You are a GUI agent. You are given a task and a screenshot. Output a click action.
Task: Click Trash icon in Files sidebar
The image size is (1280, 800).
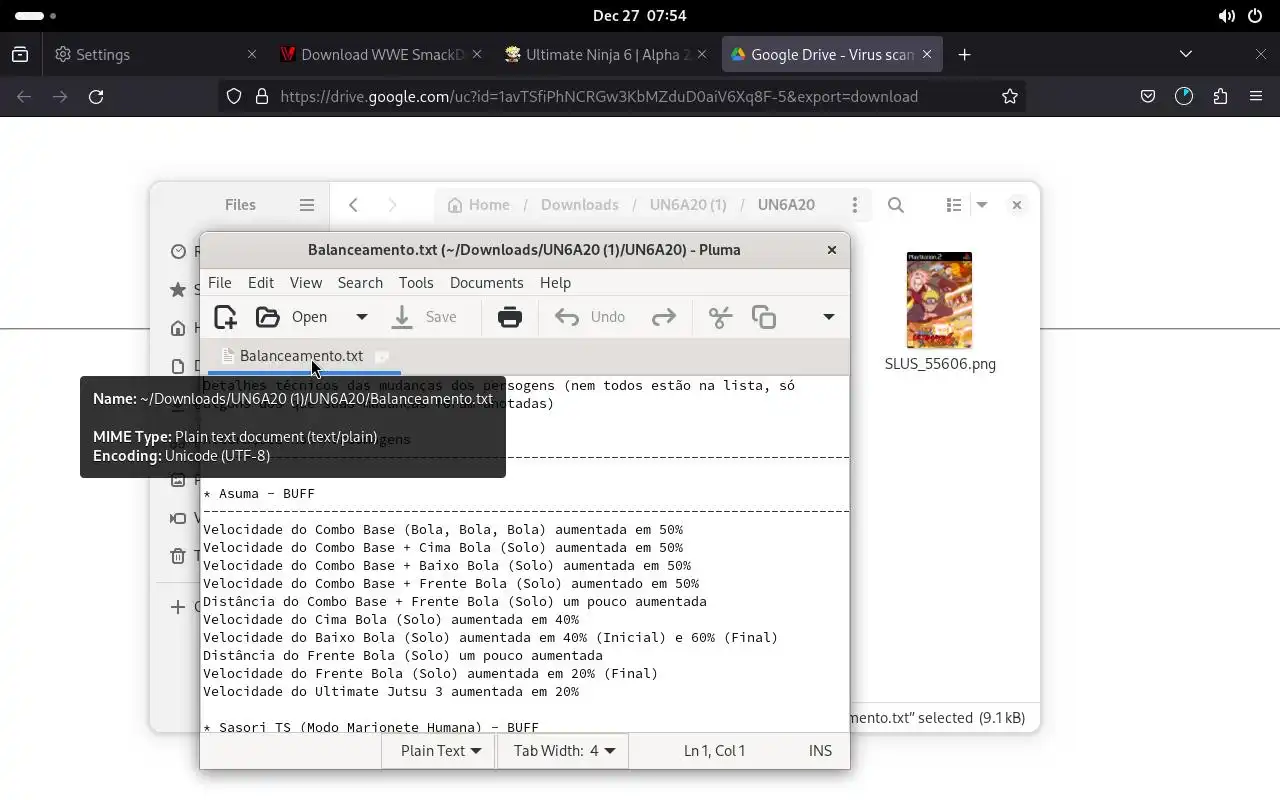click(x=178, y=556)
